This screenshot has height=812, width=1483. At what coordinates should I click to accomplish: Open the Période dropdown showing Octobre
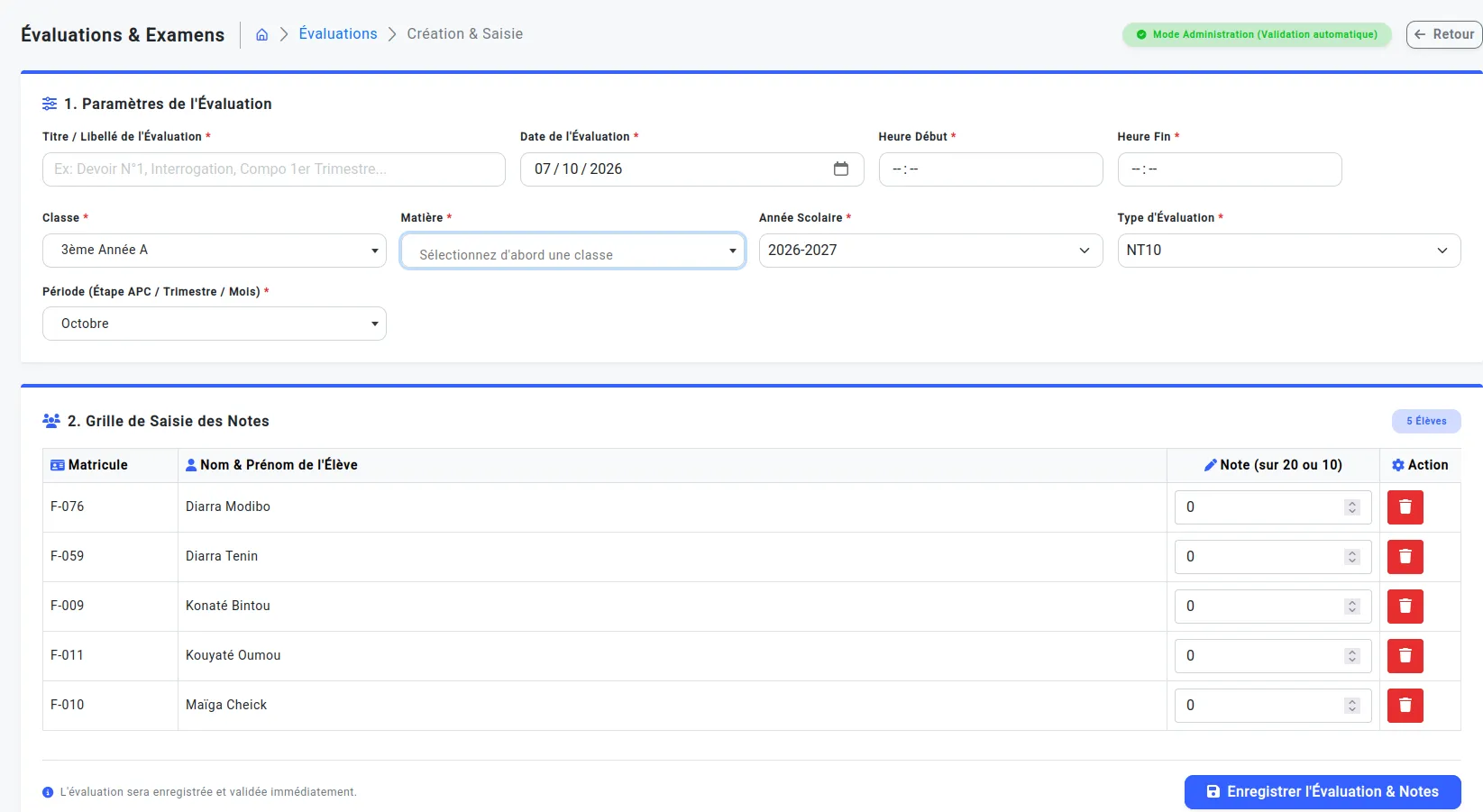[x=215, y=324]
